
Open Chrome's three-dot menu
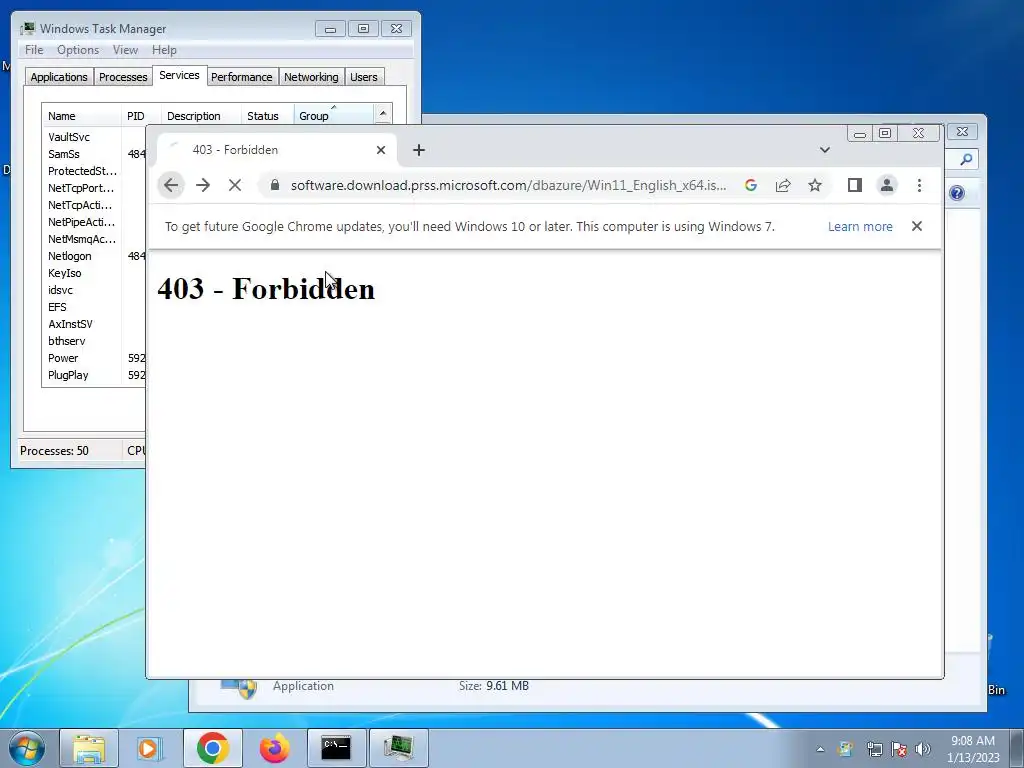coord(920,185)
